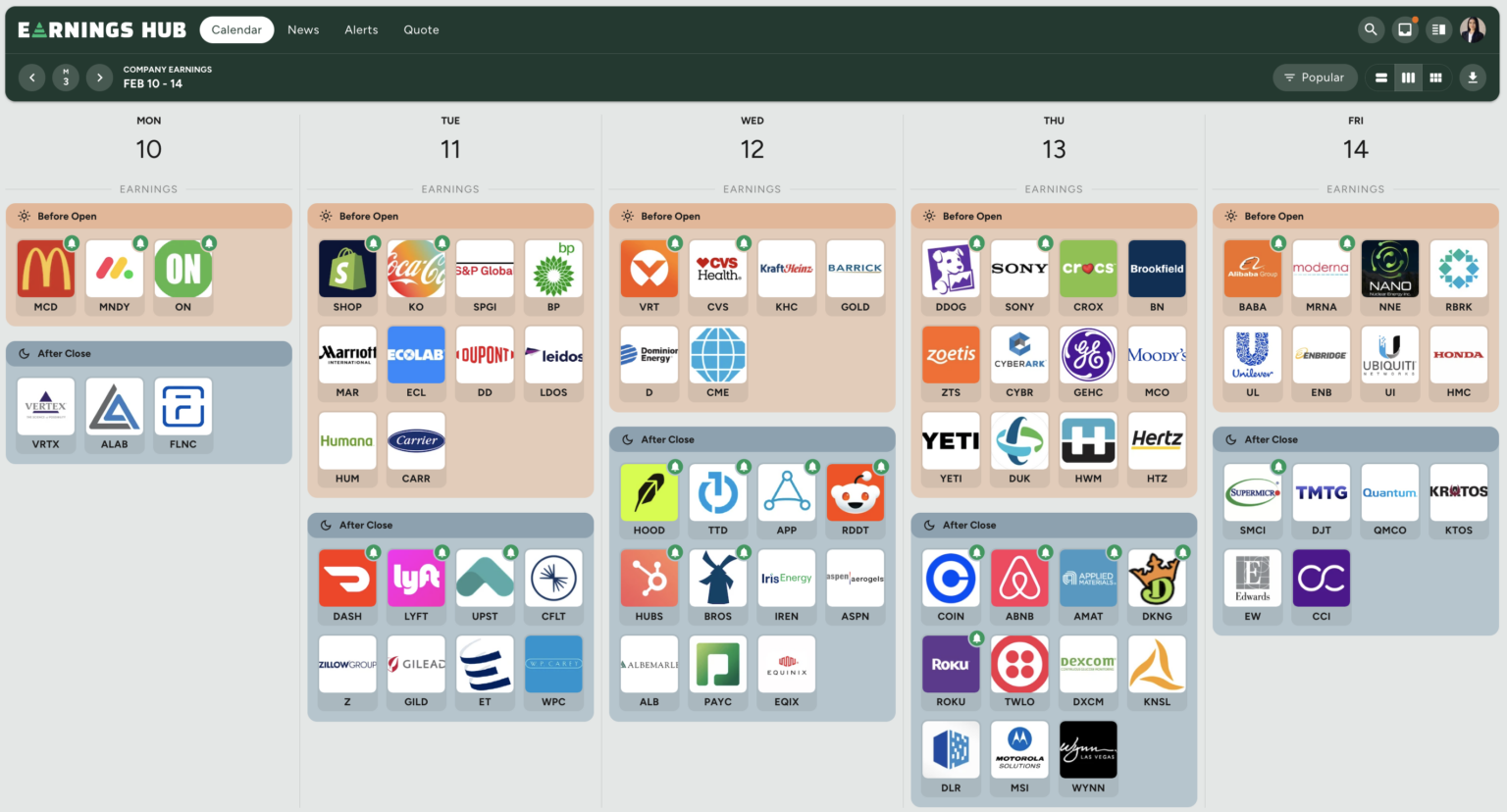1507x812 pixels.
Task: Go to the previous week
Action: click(x=32, y=77)
